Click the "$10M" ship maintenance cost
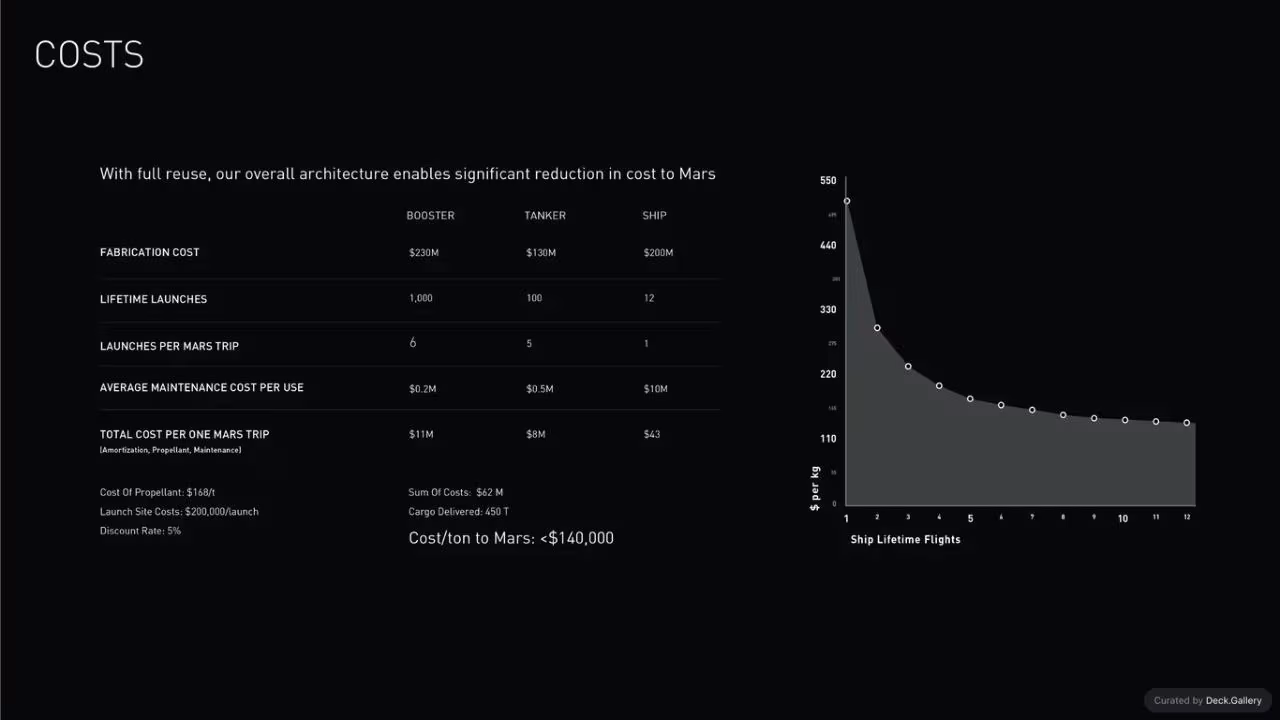The width and height of the screenshot is (1280, 720). 655,389
